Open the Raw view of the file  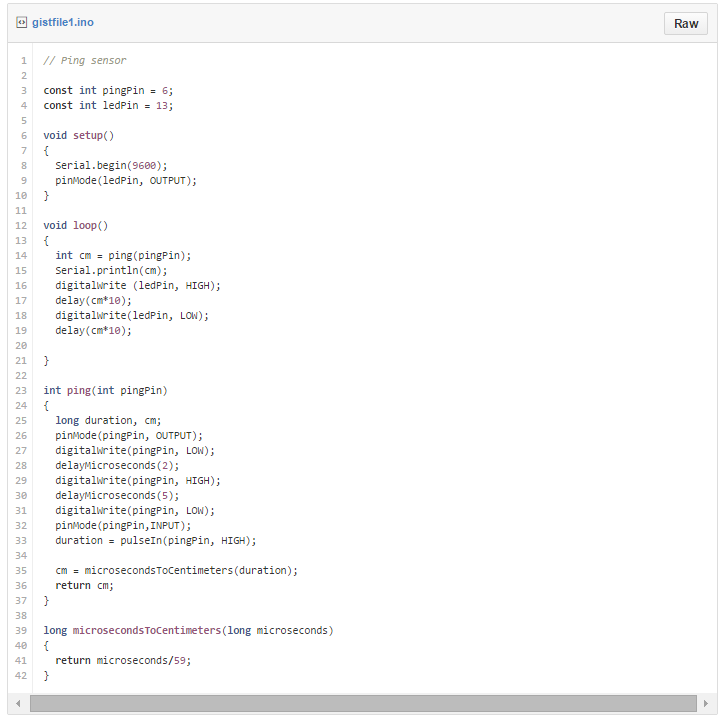point(686,24)
